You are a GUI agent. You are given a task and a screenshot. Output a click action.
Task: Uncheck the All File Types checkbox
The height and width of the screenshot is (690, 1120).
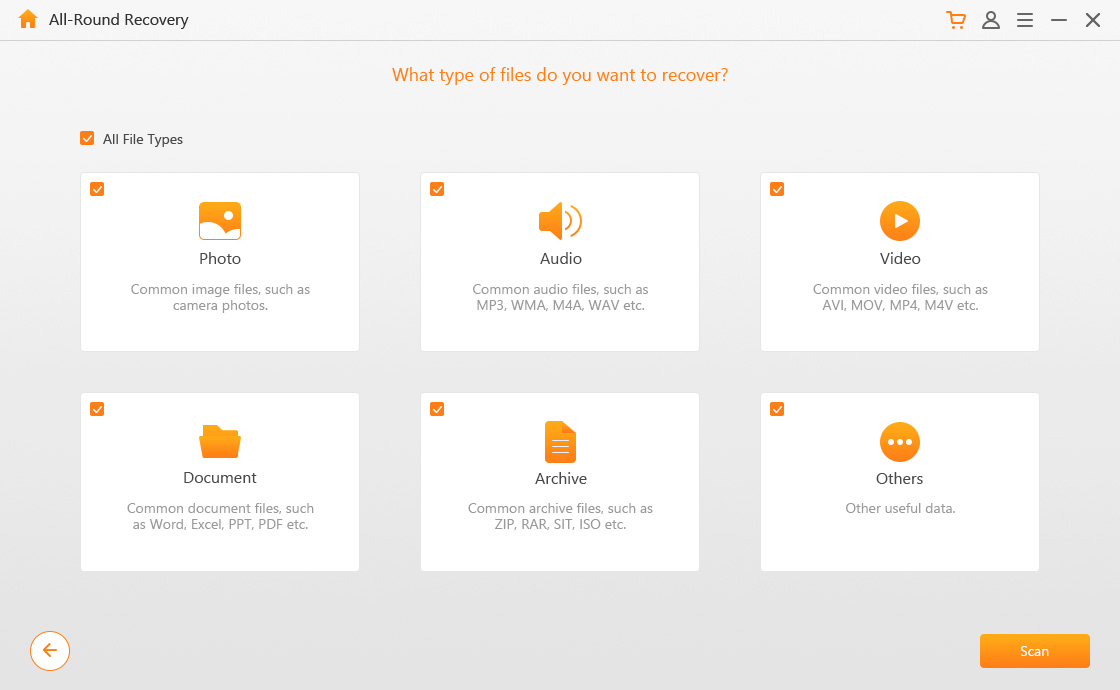87,138
